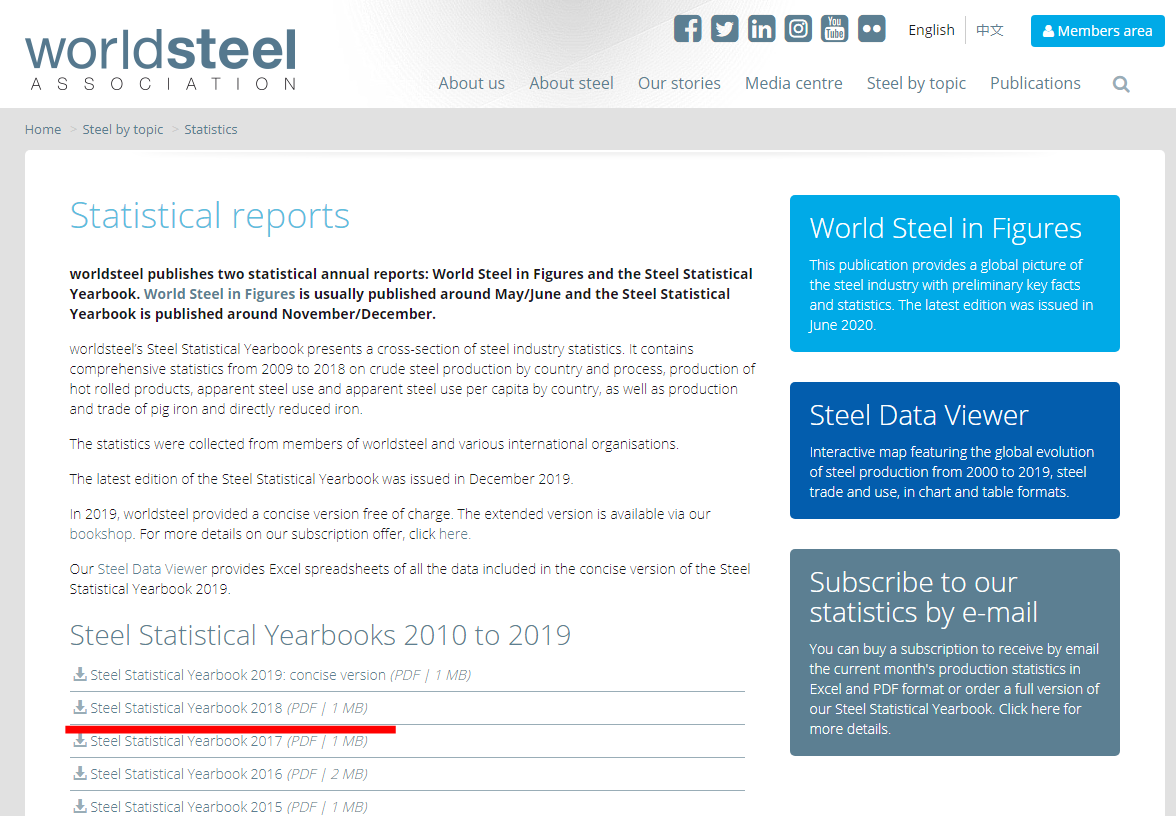Open Subscribe to our statistics by e-mail card

955,652
